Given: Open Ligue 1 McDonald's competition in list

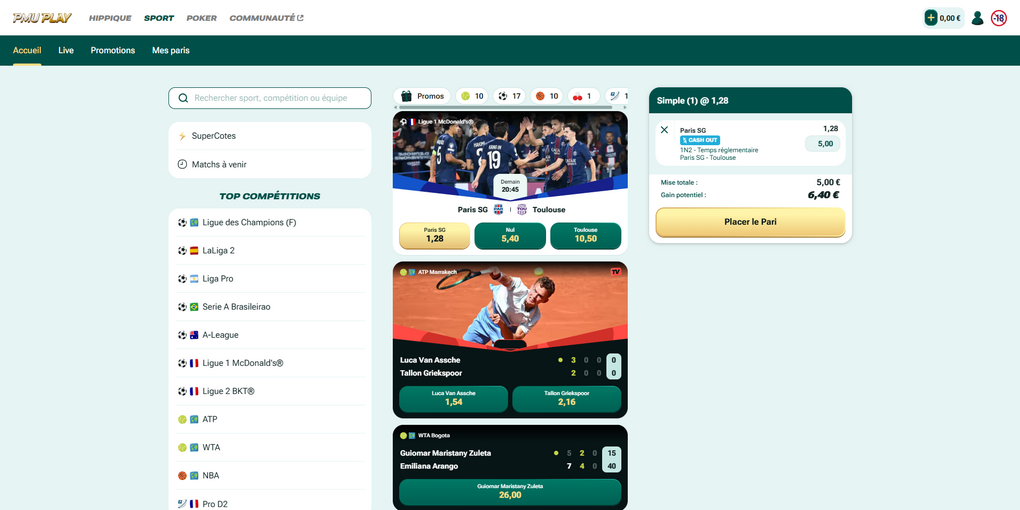Looking at the screenshot, I should tap(270, 363).
